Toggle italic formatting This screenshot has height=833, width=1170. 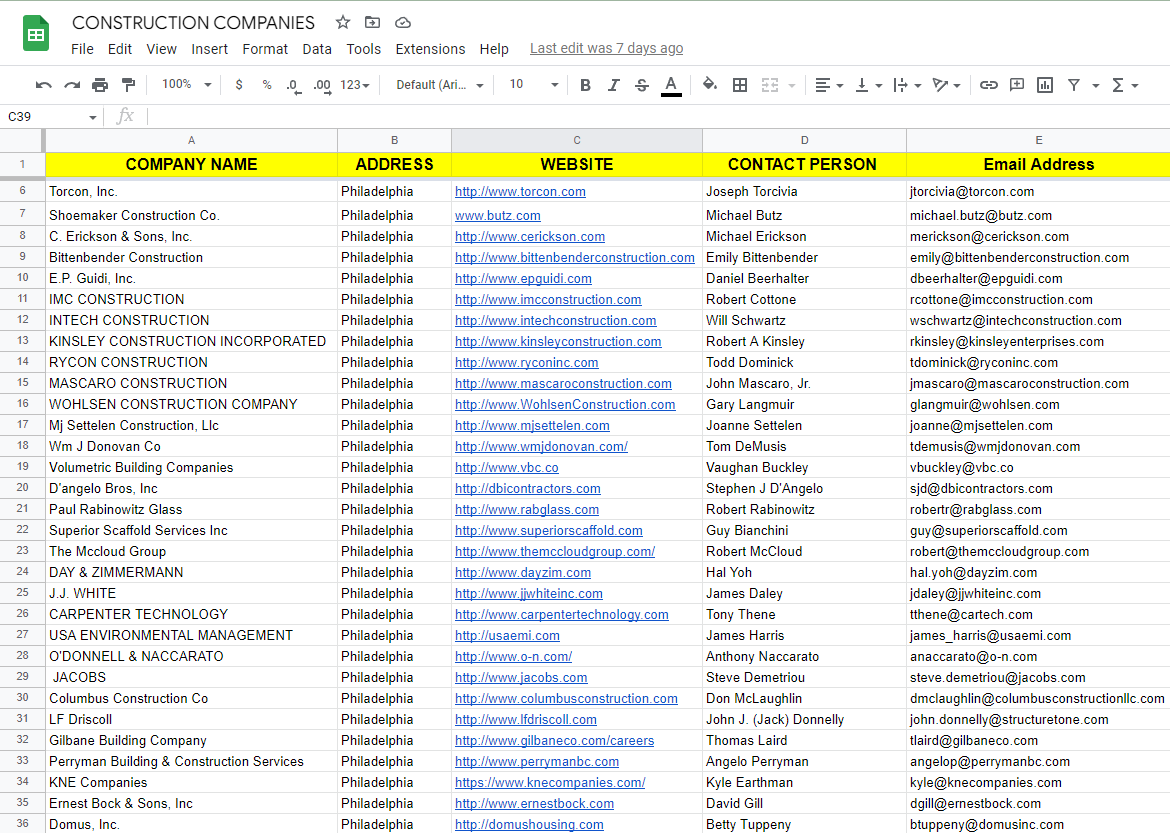(x=613, y=85)
